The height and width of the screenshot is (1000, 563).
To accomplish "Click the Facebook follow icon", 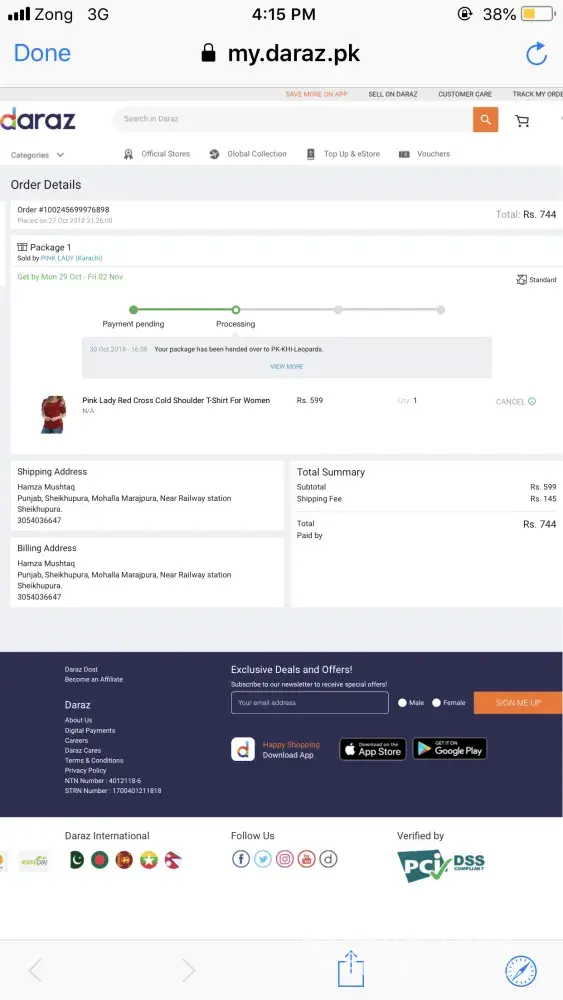I will click(x=241, y=859).
